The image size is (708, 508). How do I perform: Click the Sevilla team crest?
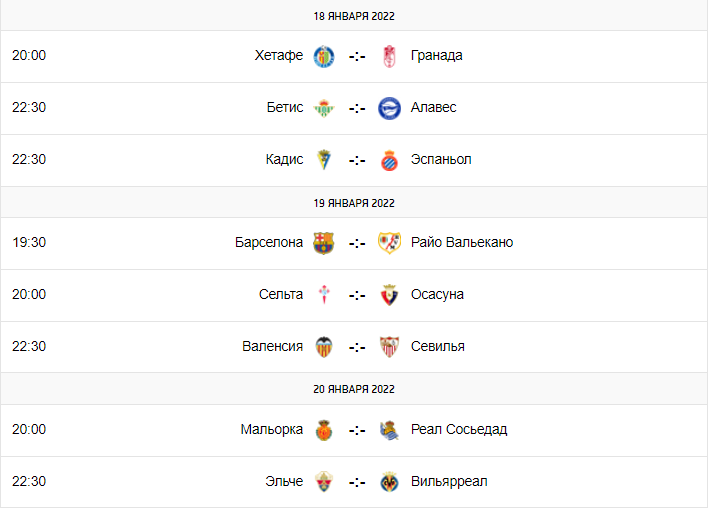pyautogui.click(x=389, y=347)
